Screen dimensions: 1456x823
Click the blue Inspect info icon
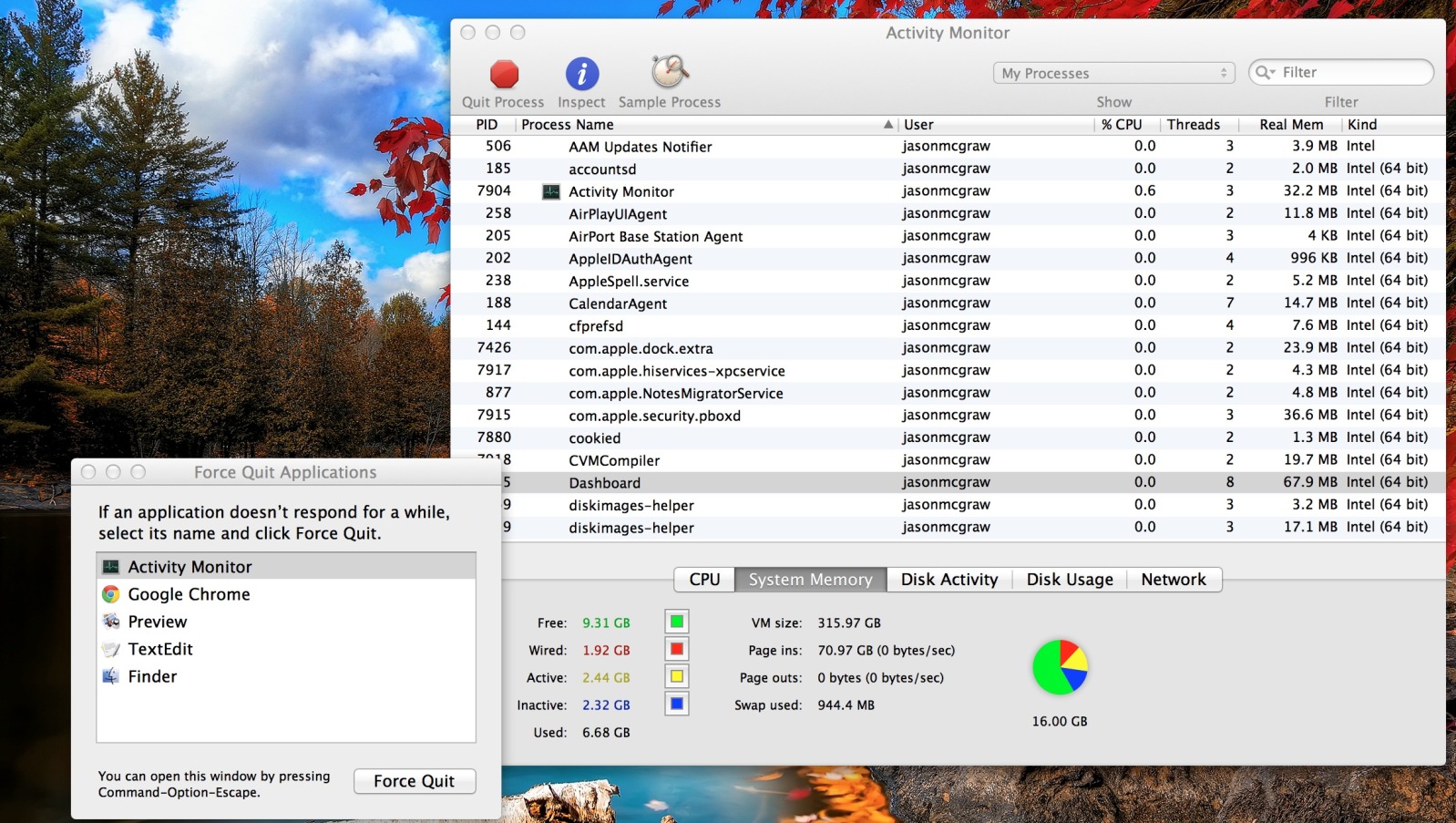(582, 74)
